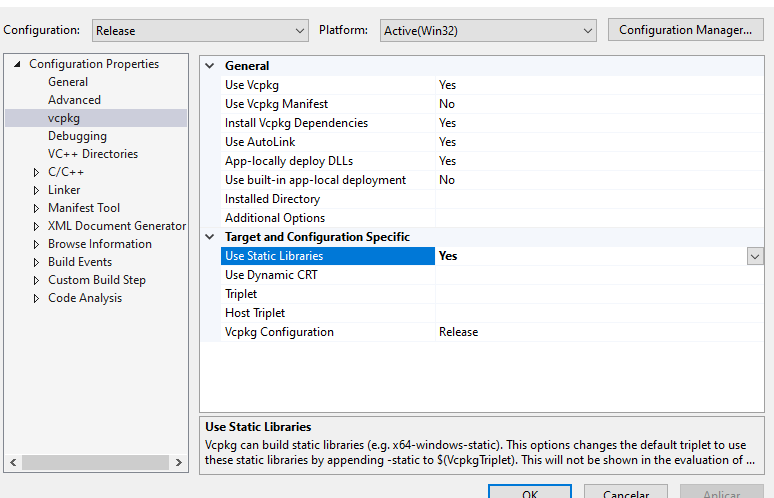Select General in the properties tree
The image size is (774, 498).
[x=68, y=82]
